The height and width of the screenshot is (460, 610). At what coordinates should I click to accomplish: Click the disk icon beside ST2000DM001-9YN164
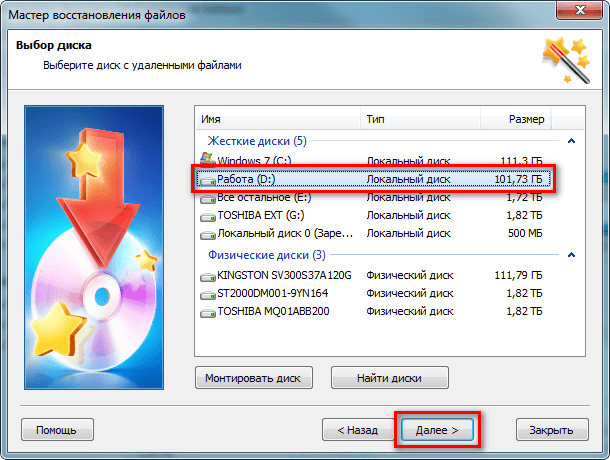pyautogui.click(x=208, y=295)
